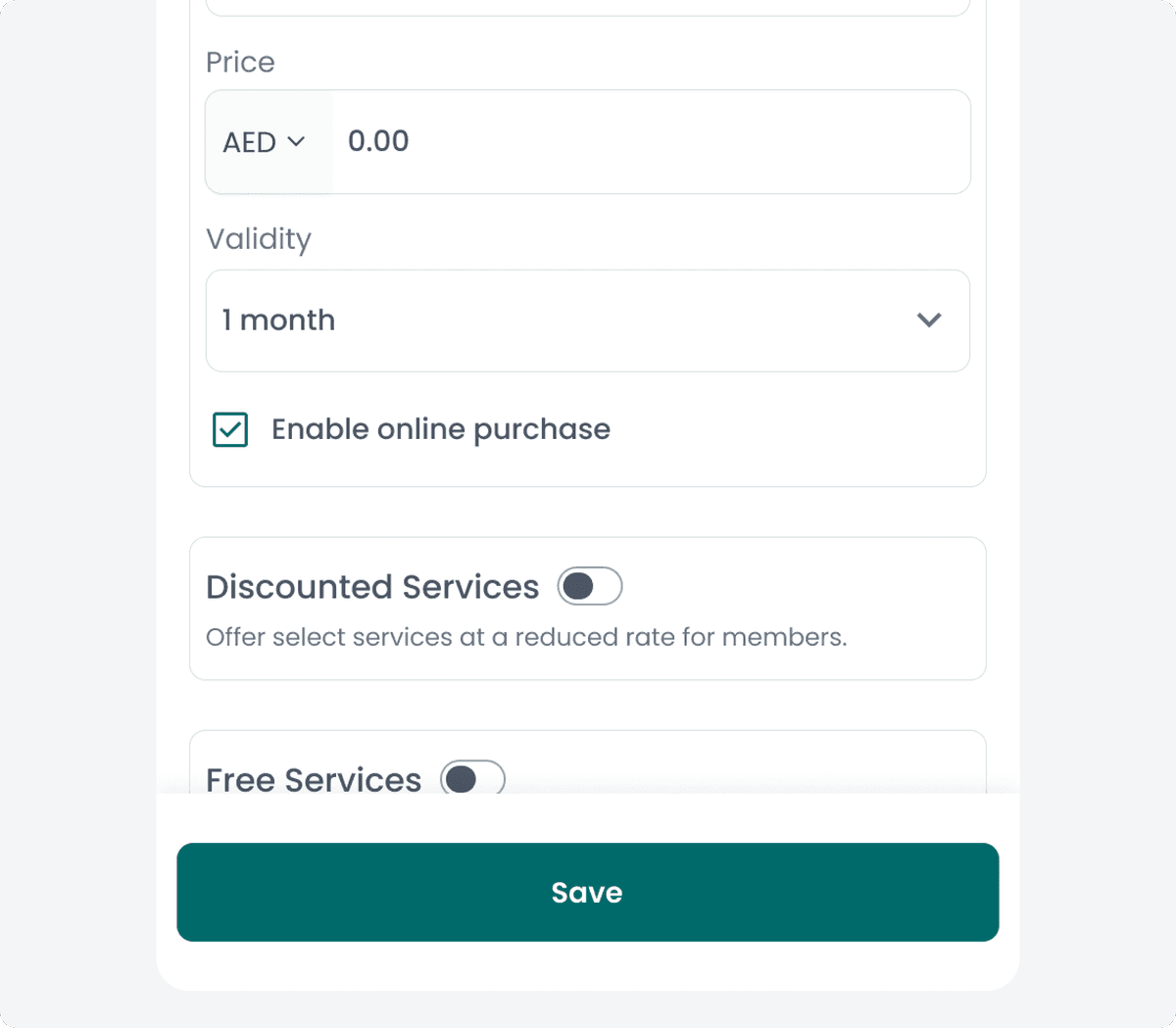Click the price input showing 0.00
This screenshot has width=1176, height=1028.
[588, 141]
